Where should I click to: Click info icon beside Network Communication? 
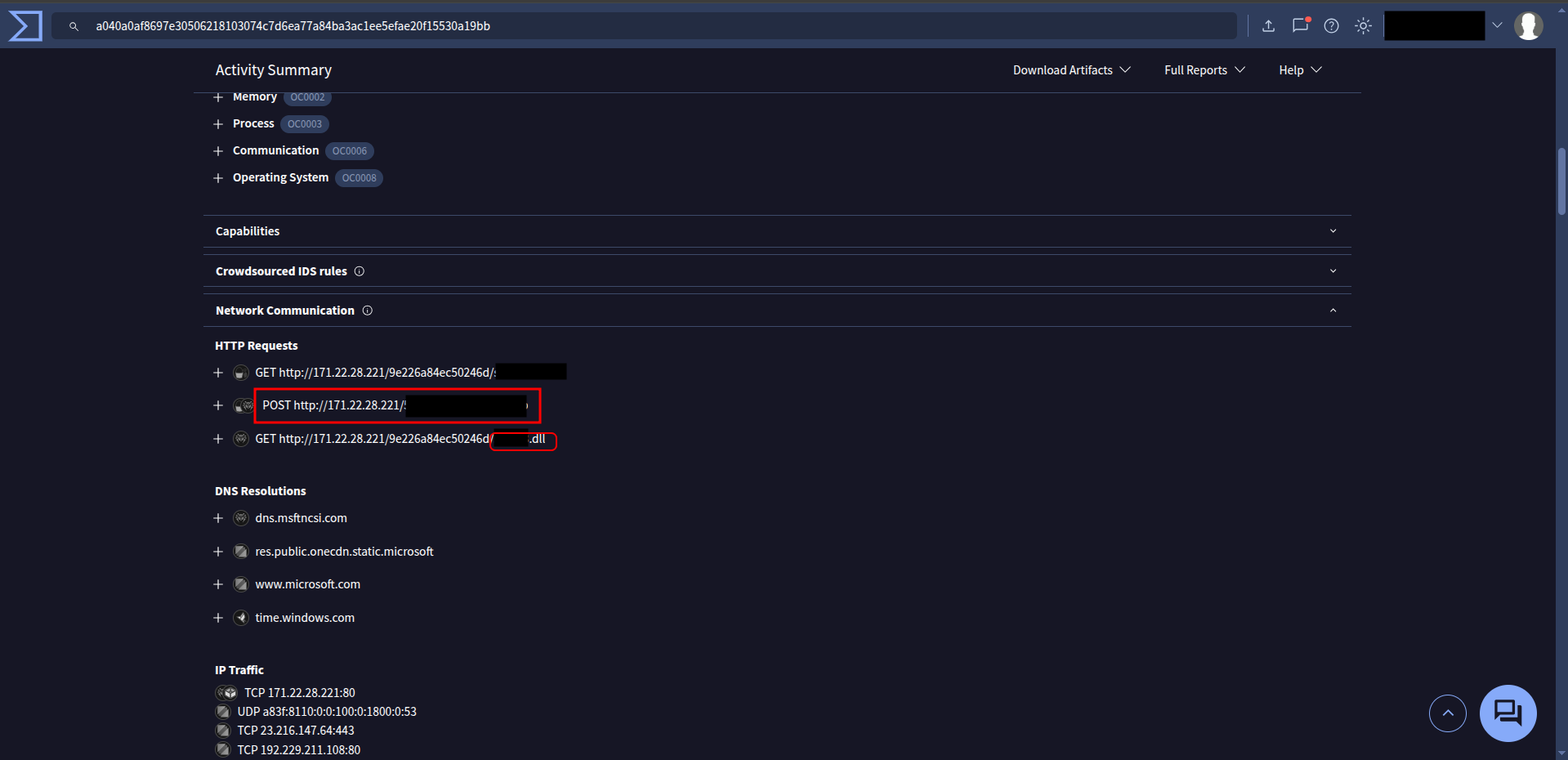tap(368, 311)
